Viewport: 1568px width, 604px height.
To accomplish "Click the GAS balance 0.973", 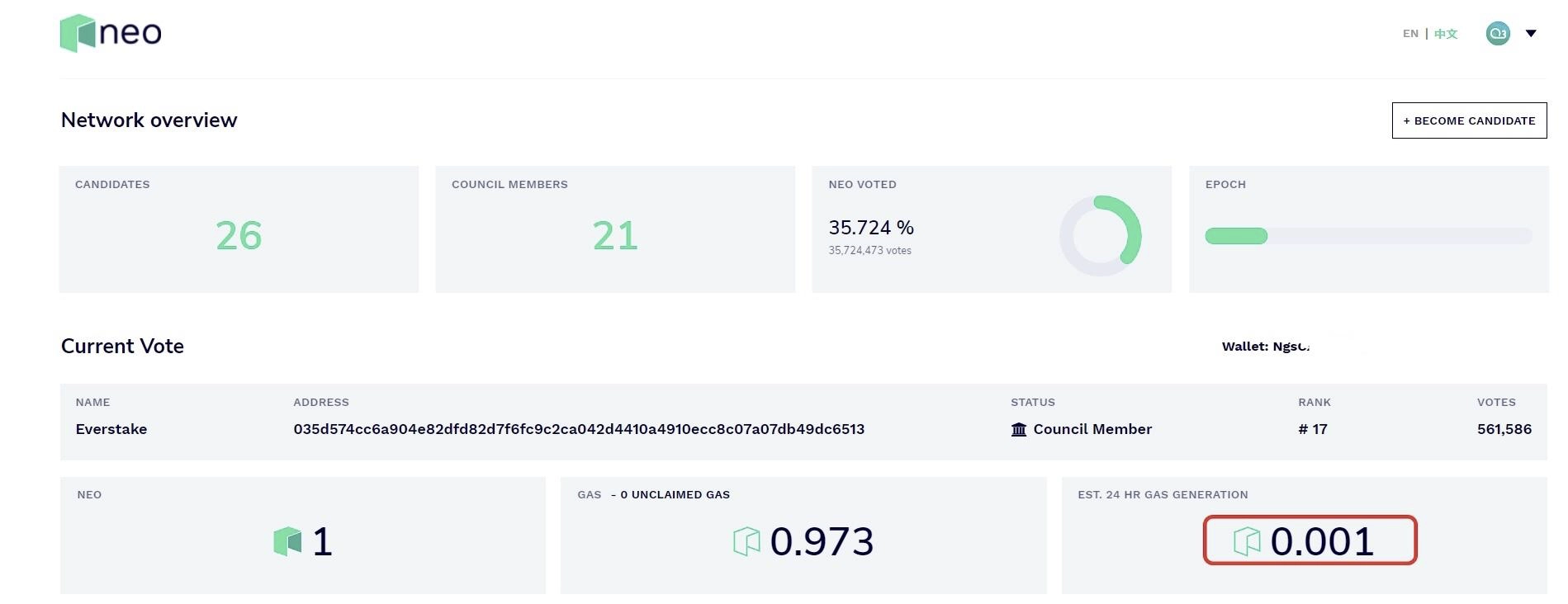I will (x=822, y=541).
